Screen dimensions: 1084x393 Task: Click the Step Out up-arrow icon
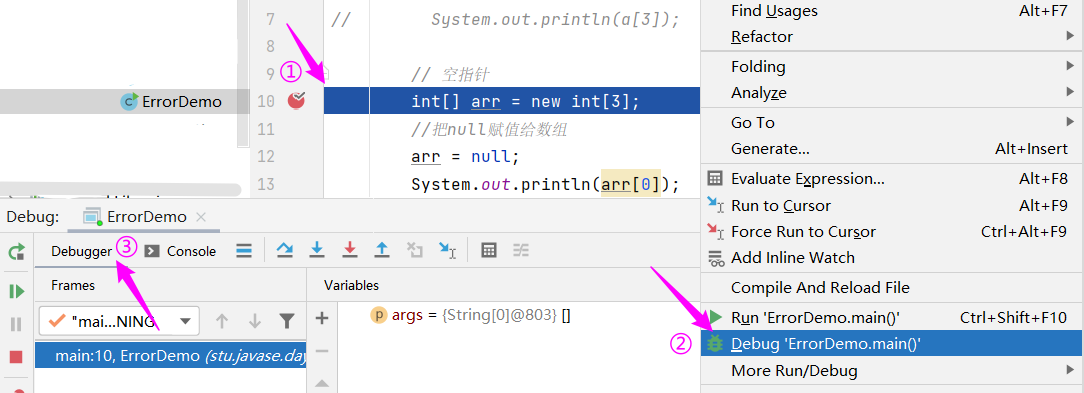(x=382, y=250)
